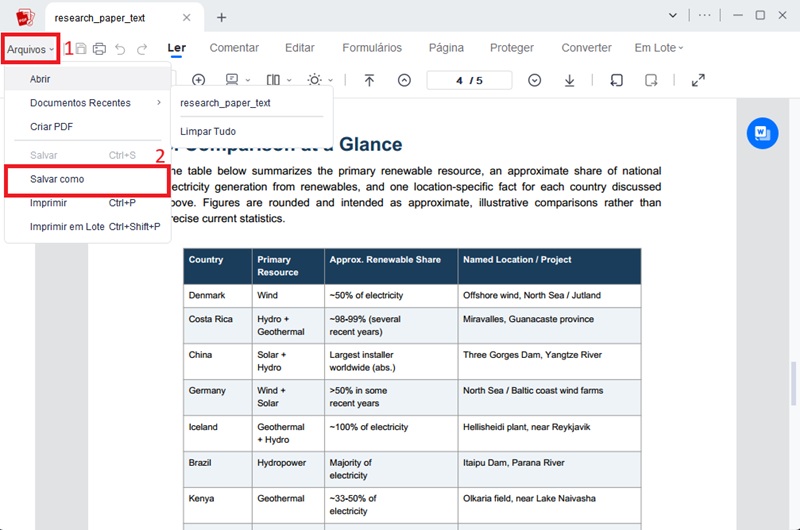
Task: Open the Formulários tab
Action: (x=372, y=48)
